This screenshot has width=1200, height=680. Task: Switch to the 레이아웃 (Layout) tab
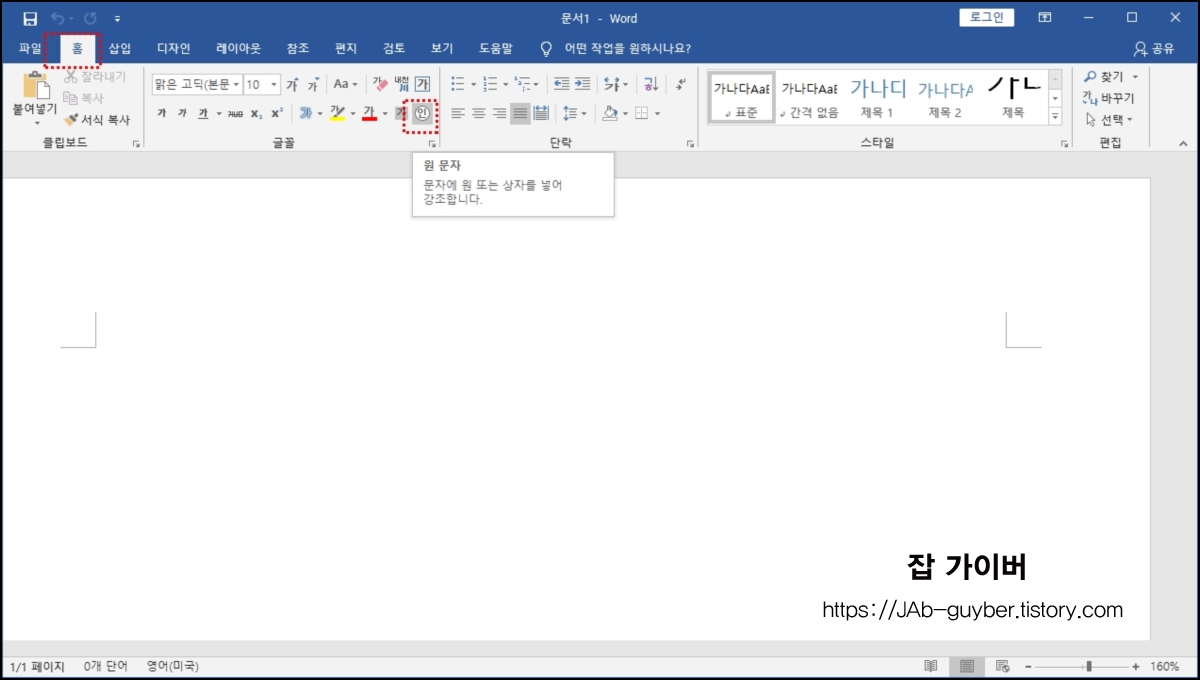coord(238,48)
